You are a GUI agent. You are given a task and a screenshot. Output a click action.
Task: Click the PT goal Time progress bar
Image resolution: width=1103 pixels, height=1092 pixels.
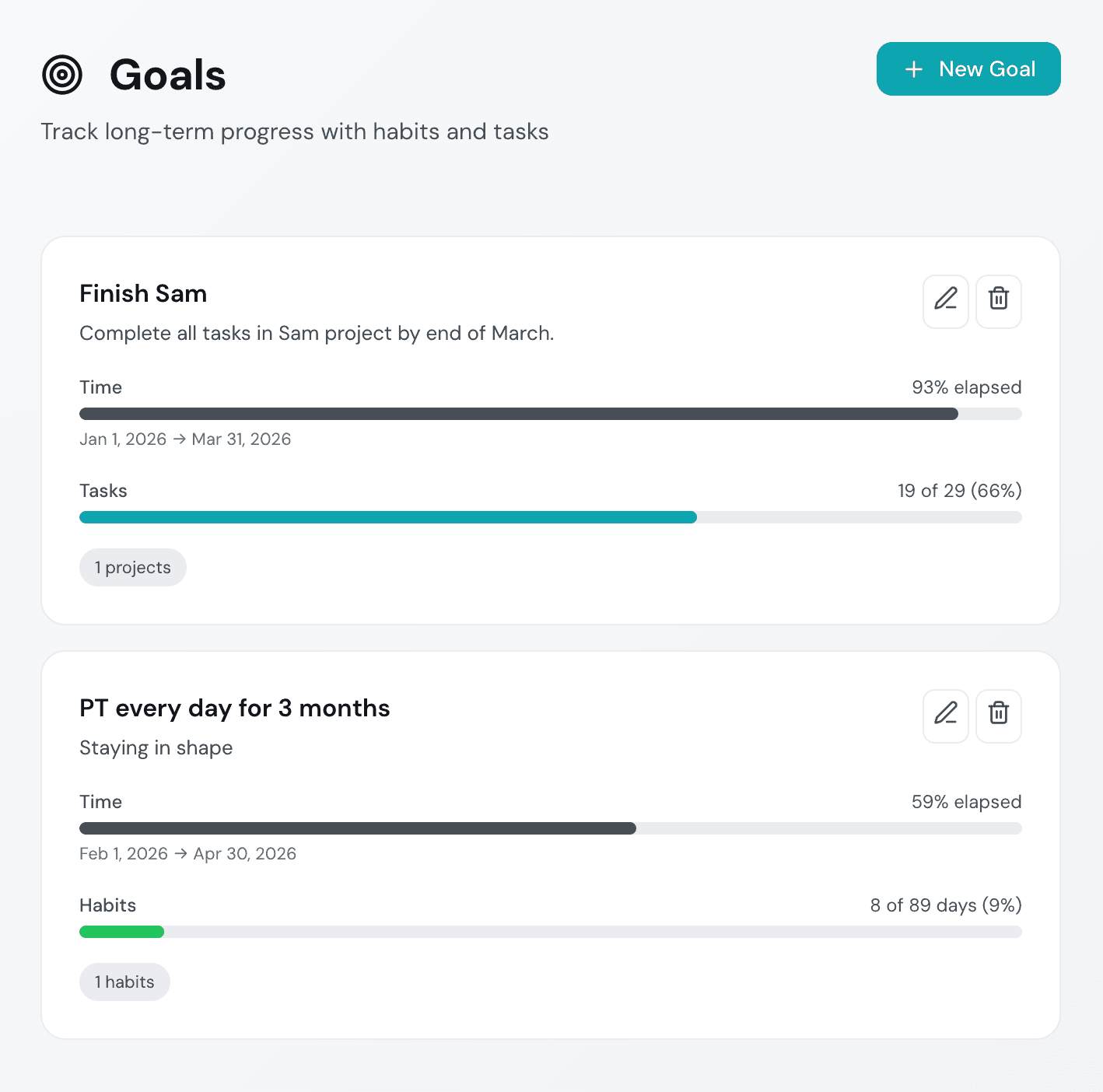550,828
